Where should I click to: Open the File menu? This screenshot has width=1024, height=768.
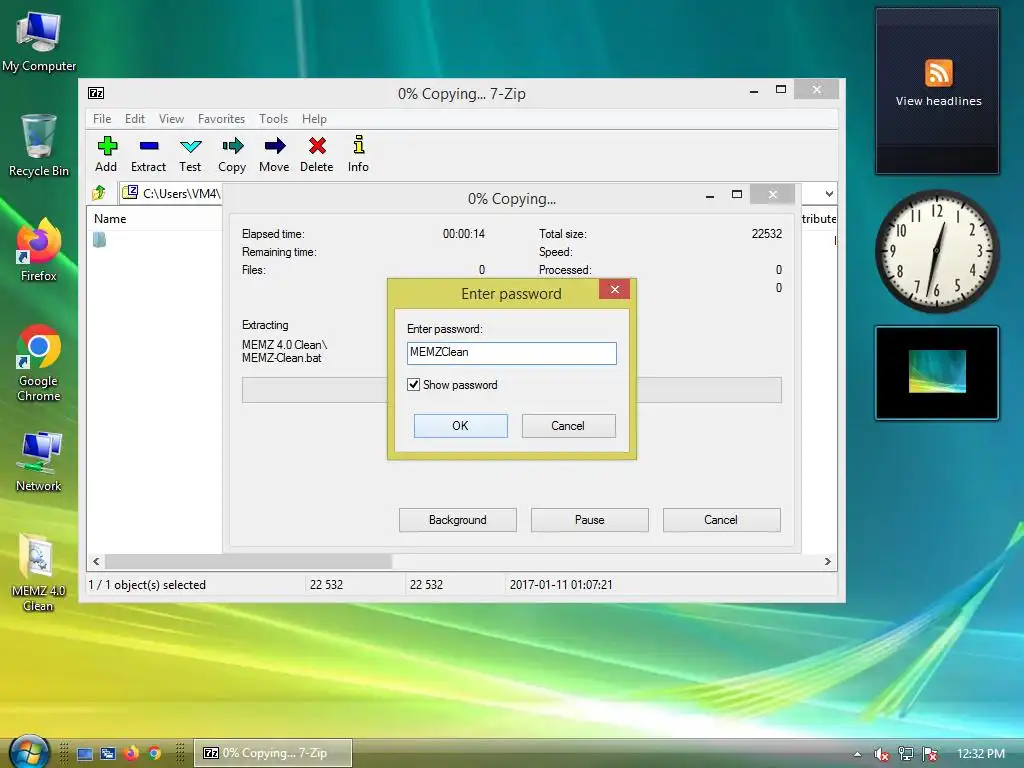(102, 119)
